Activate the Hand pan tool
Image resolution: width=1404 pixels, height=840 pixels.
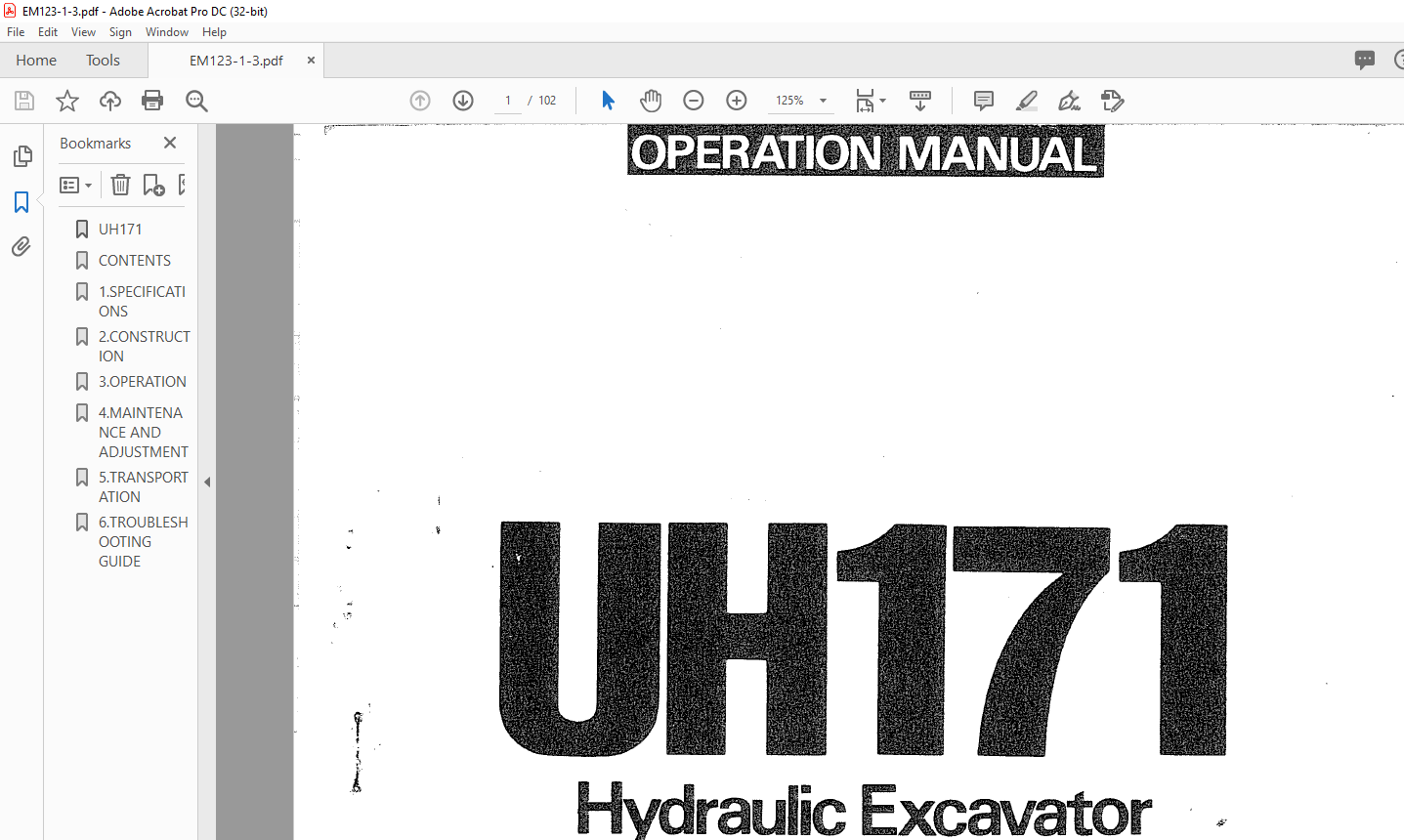pos(651,101)
